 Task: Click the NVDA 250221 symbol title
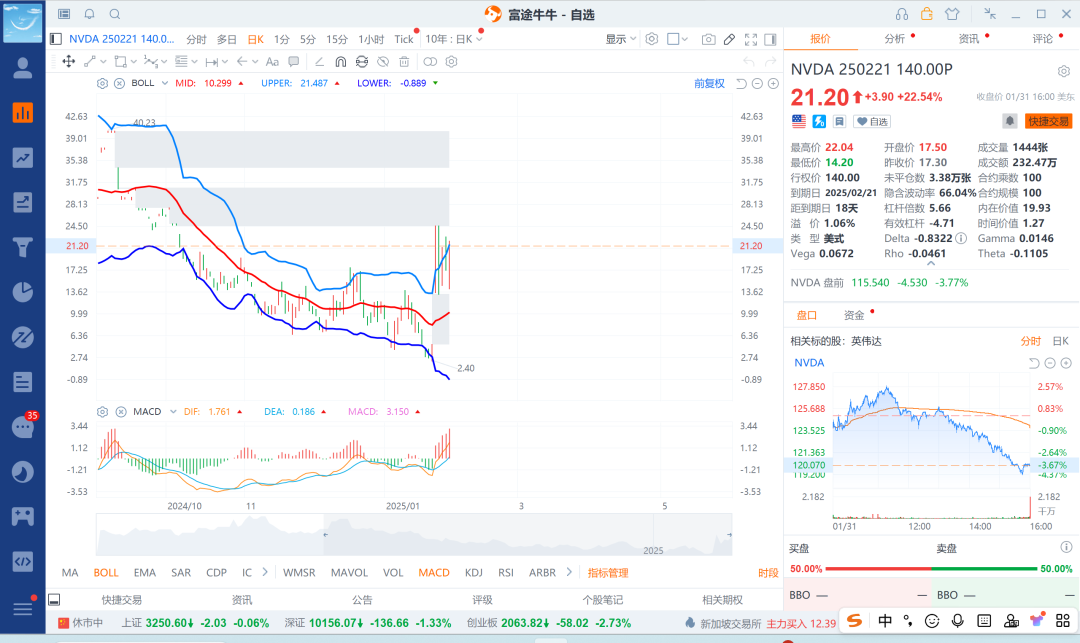click(122, 39)
